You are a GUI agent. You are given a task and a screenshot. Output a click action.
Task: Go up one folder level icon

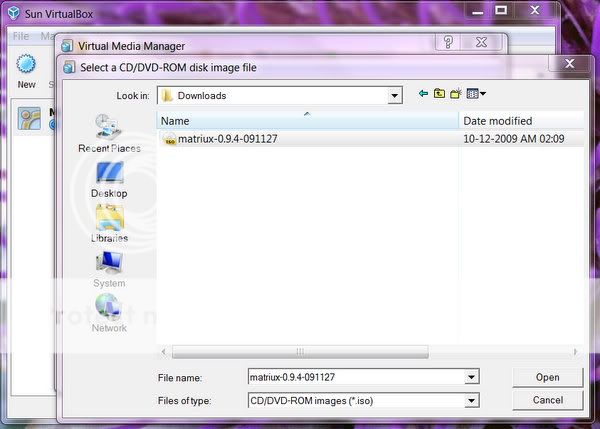tap(439, 93)
